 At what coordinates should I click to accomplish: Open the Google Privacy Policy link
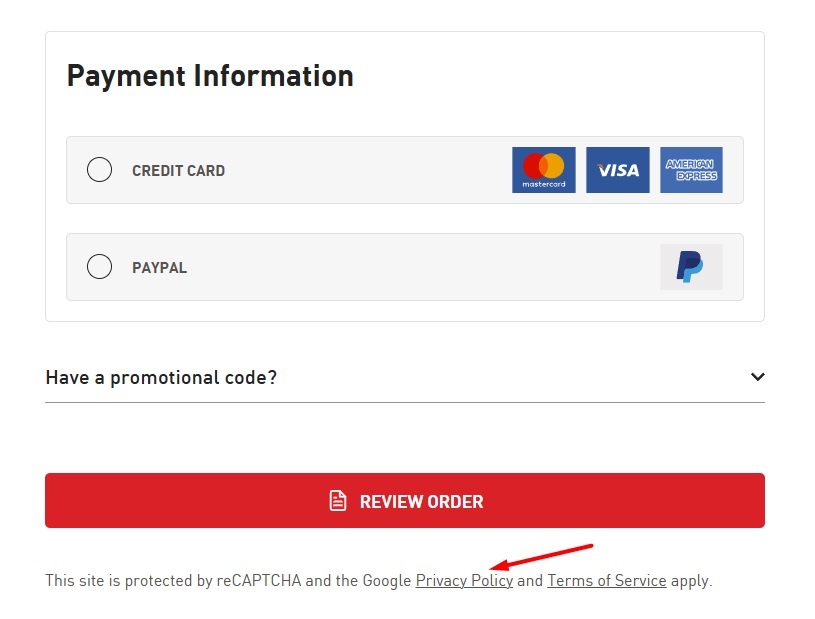[464, 581]
